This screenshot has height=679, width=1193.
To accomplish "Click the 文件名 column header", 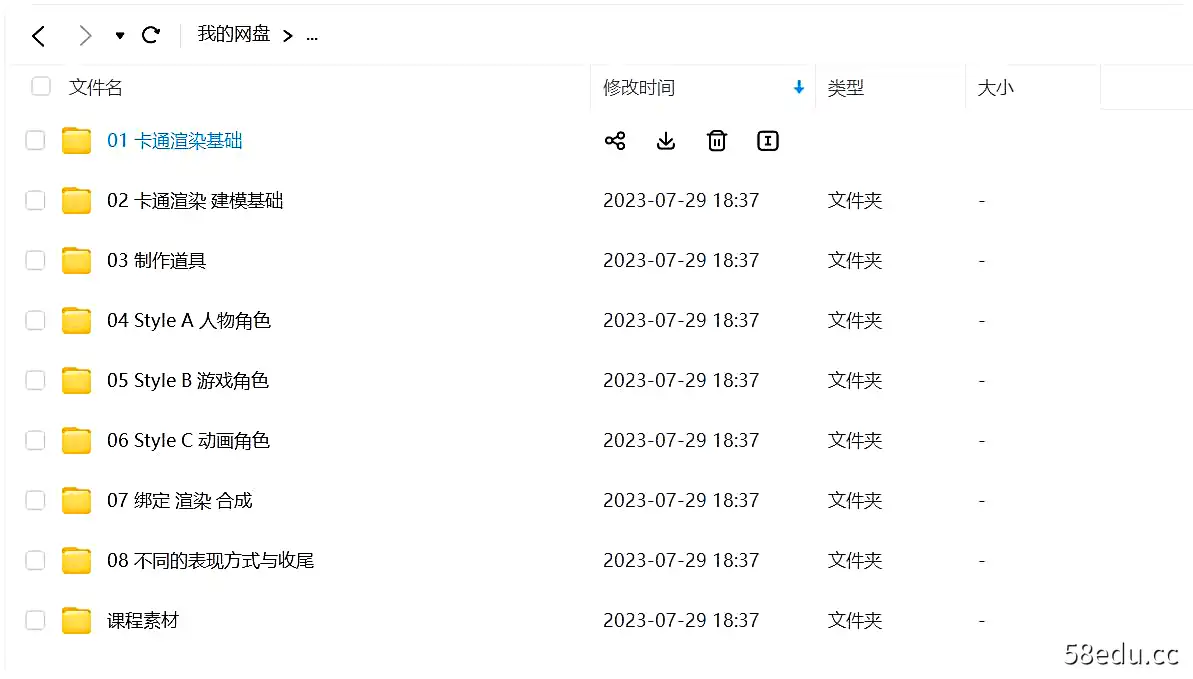I will click(95, 87).
